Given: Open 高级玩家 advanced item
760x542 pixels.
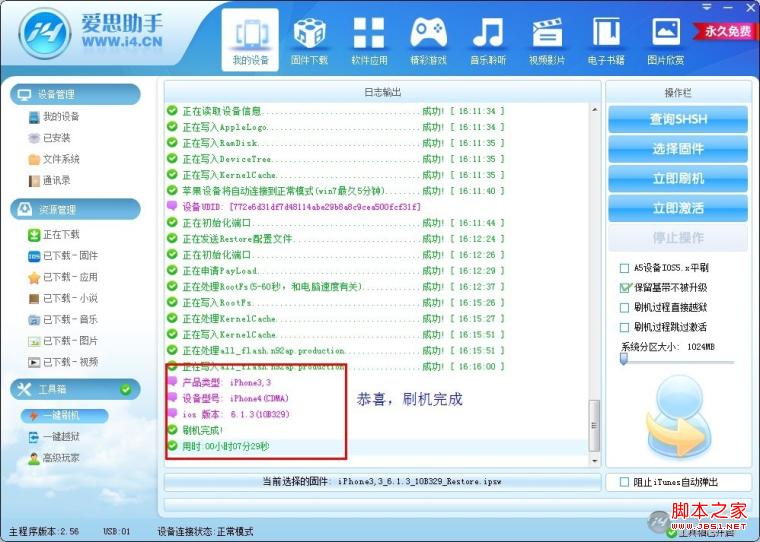Looking at the screenshot, I should point(54,458).
